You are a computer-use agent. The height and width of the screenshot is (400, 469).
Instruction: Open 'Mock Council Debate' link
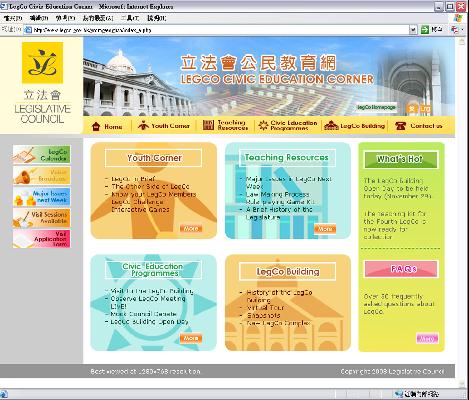(x=143, y=314)
